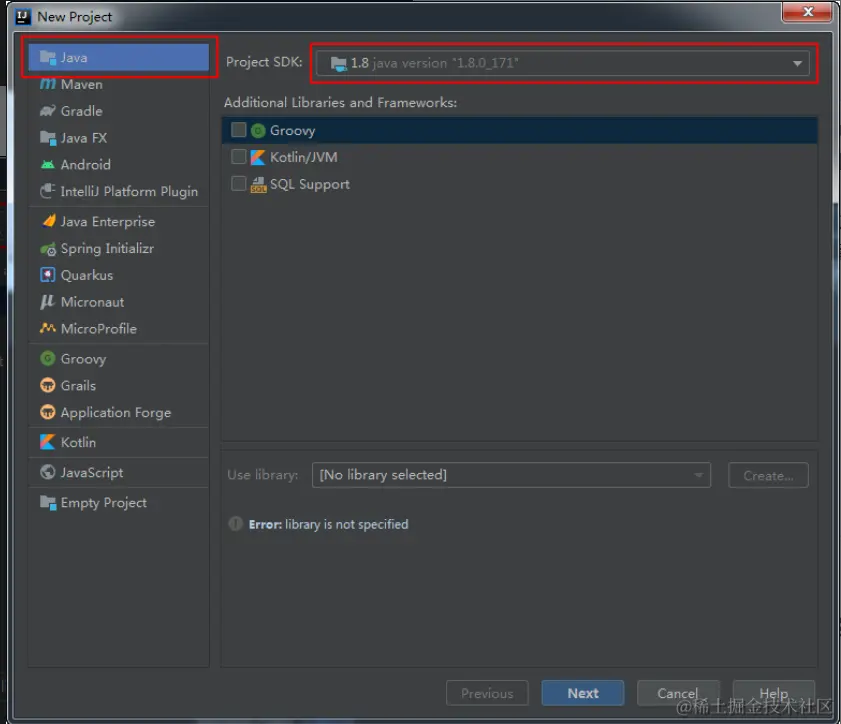Click the IntelliJ IDEA logo in title bar
Viewport: 841px width, 724px height.
click(23, 17)
